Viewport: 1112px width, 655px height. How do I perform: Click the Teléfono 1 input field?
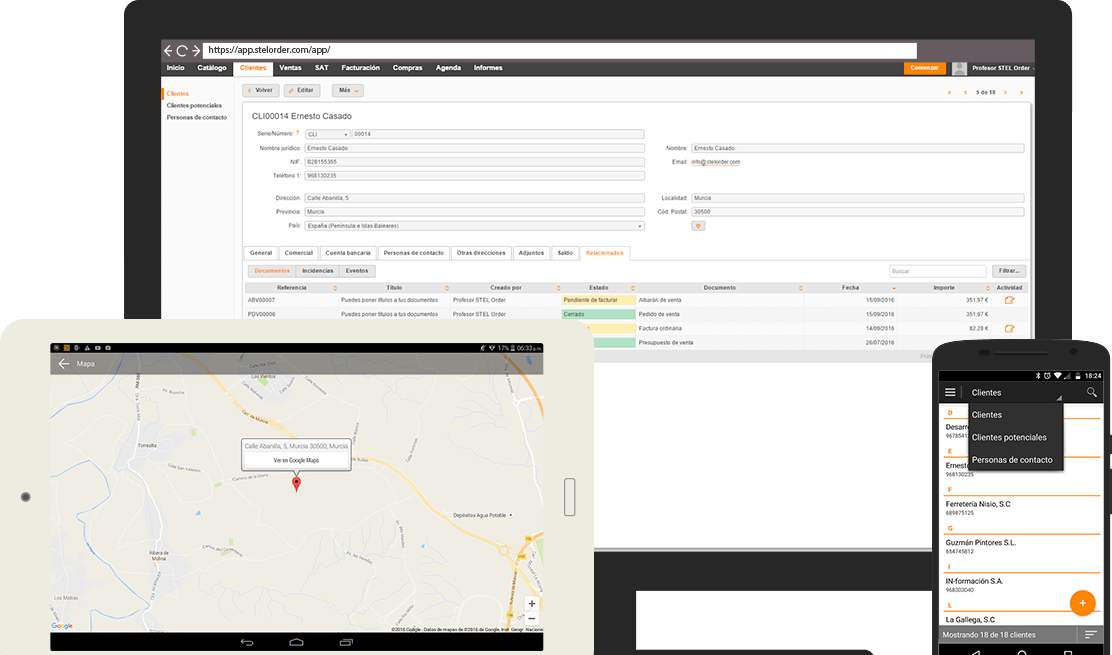(x=474, y=176)
